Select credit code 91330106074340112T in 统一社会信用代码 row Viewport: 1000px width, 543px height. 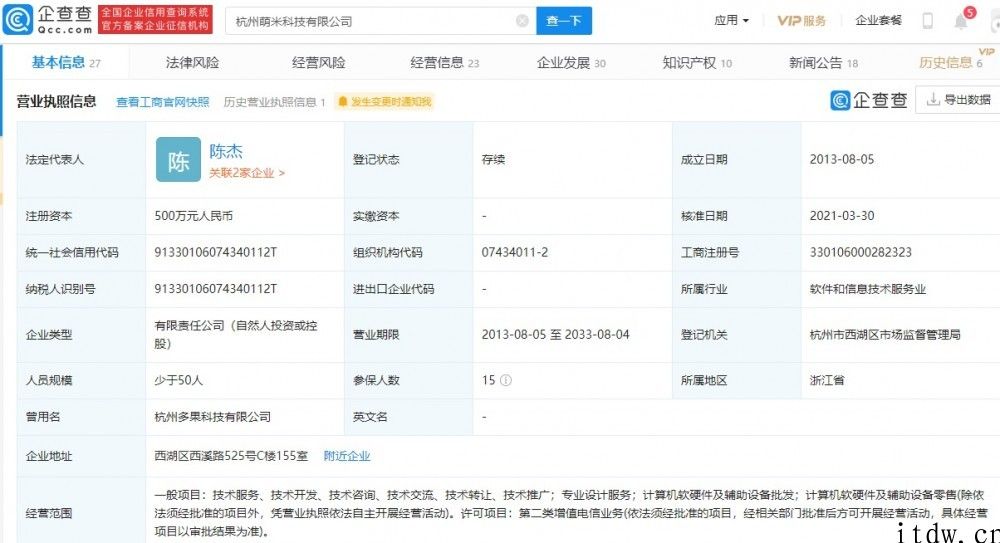click(x=216, y=252)
